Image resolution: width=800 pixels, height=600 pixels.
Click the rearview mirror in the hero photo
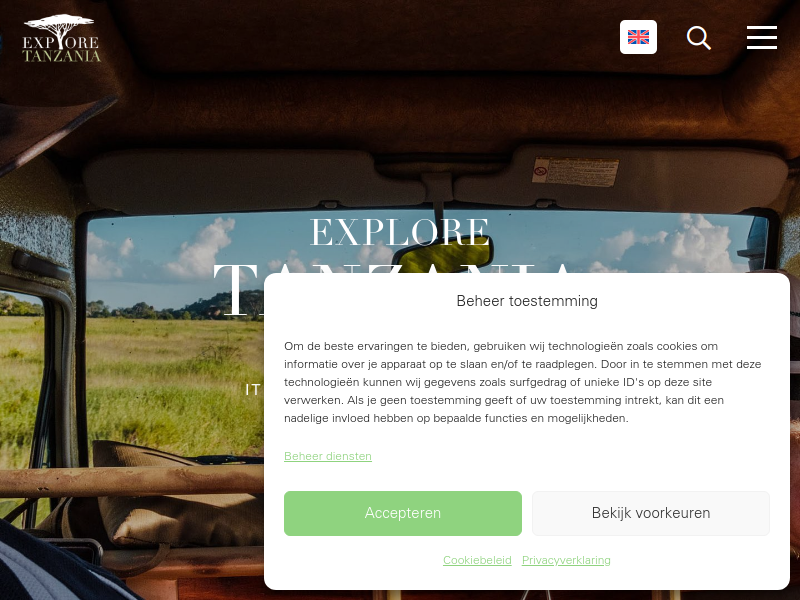pos(452,252)
